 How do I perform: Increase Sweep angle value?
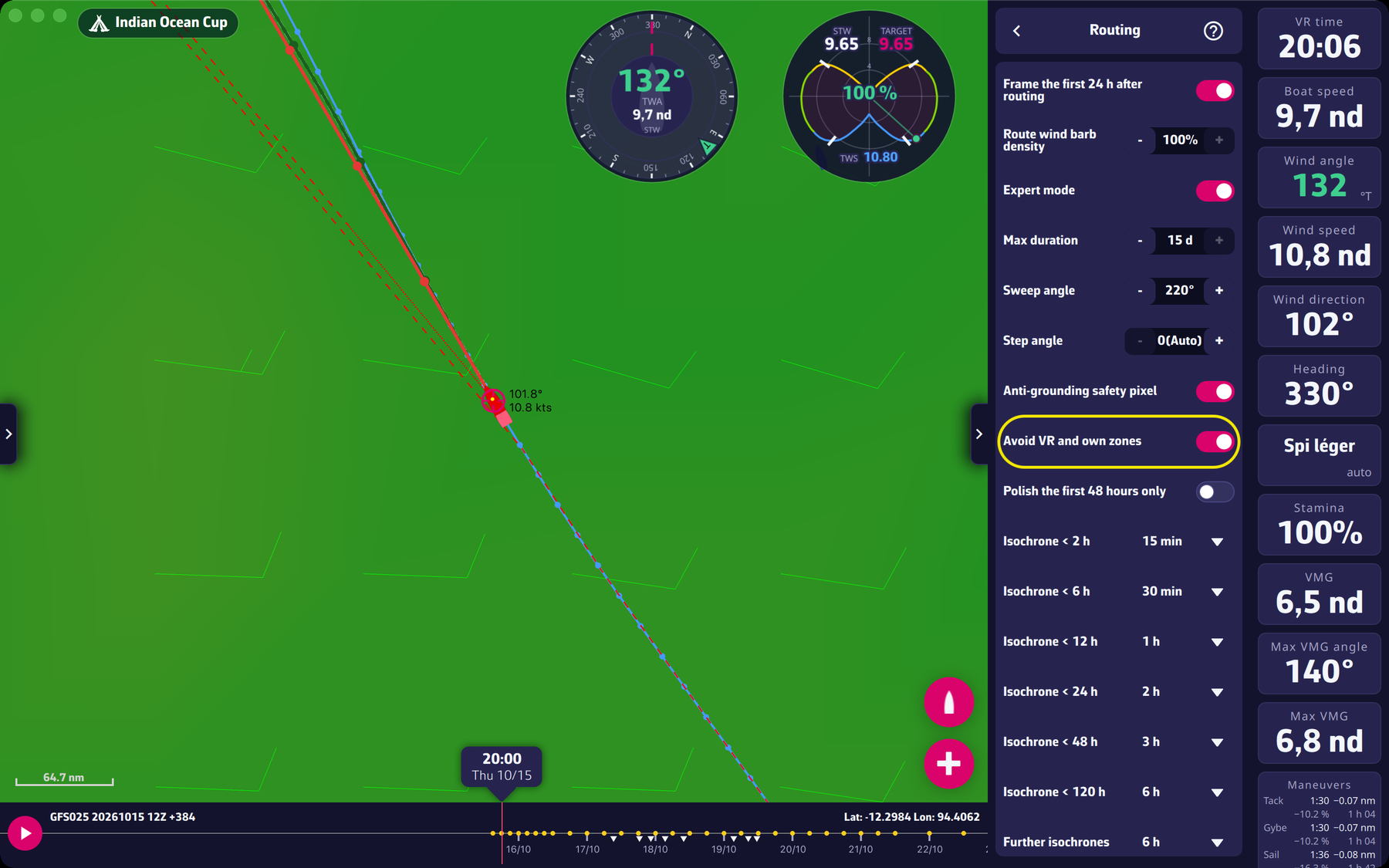(x=1219, y=291)
